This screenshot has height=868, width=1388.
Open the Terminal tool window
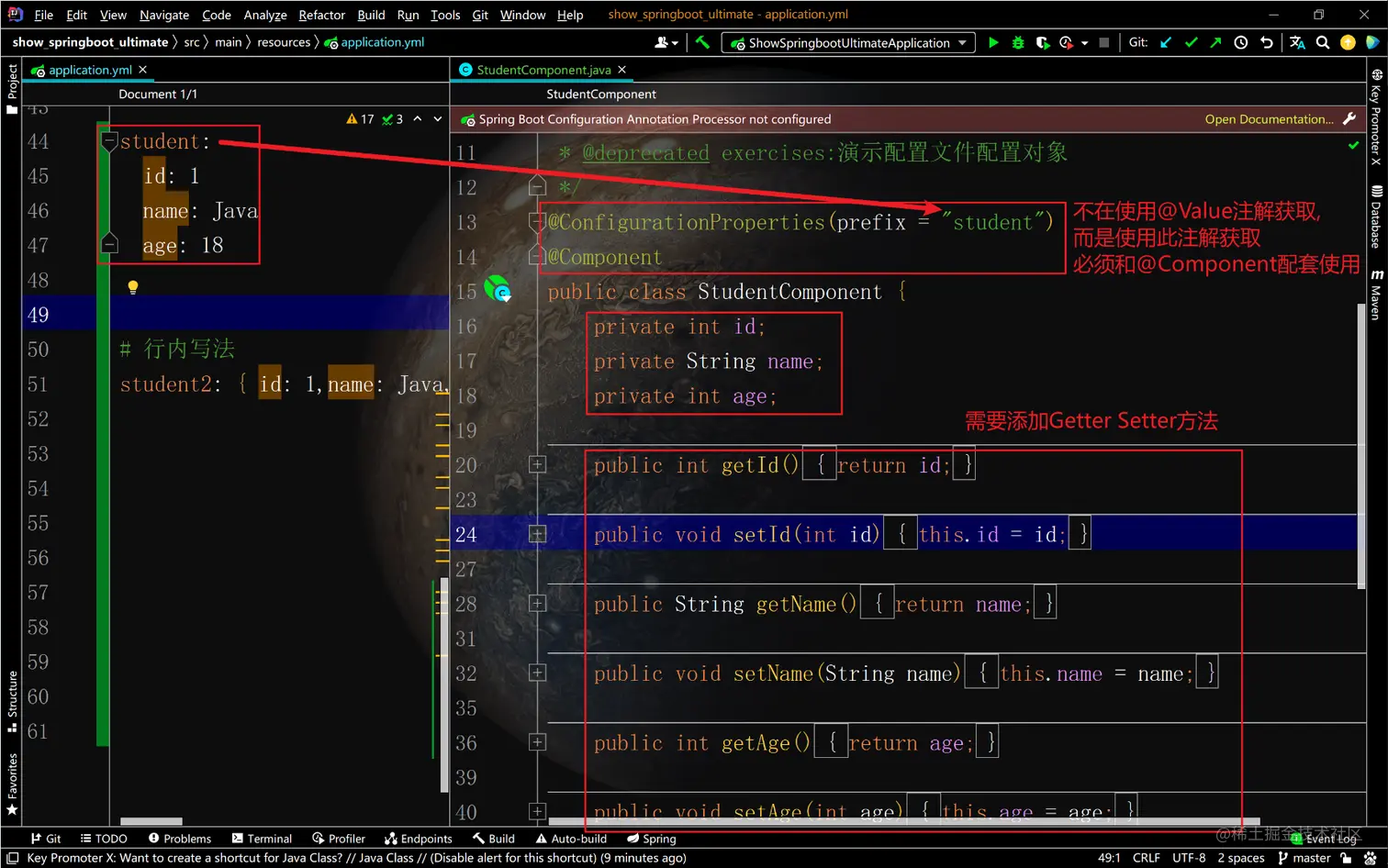coord(262,839)
